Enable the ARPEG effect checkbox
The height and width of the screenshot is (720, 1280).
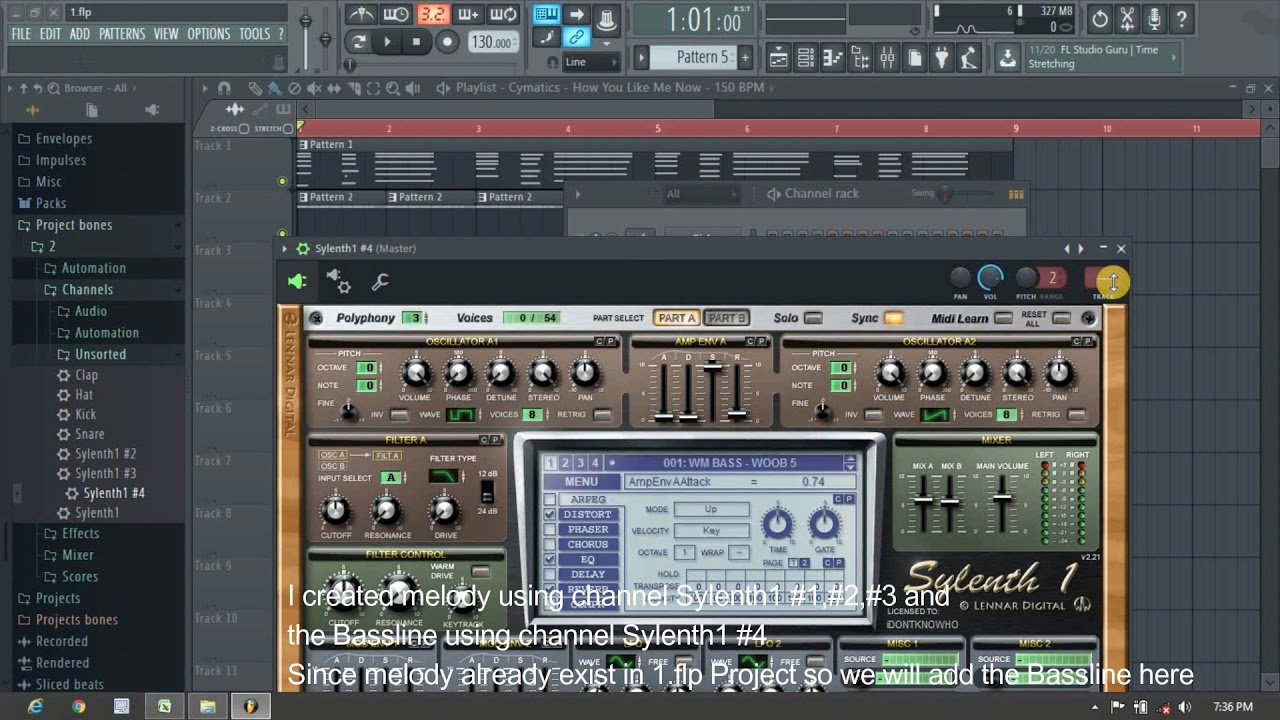(550, 499)
